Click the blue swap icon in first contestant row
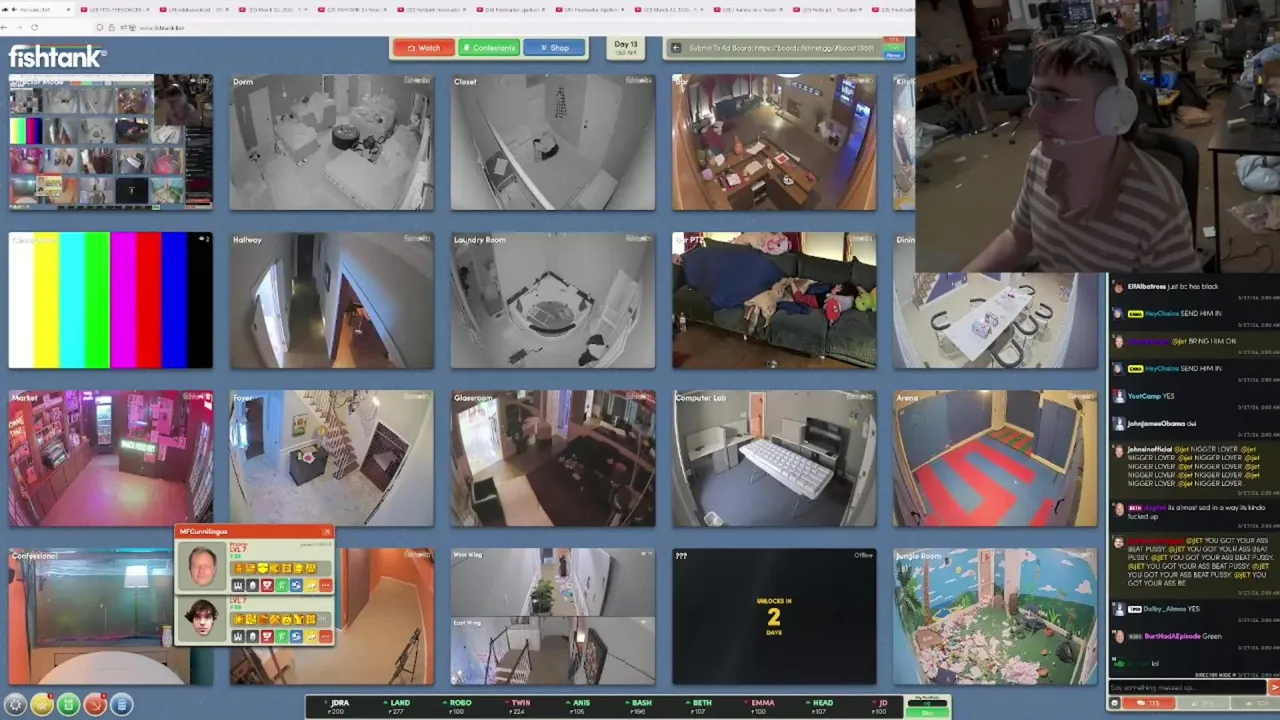This screenshot has height=720, width=1280. click(x=296, y=585)
